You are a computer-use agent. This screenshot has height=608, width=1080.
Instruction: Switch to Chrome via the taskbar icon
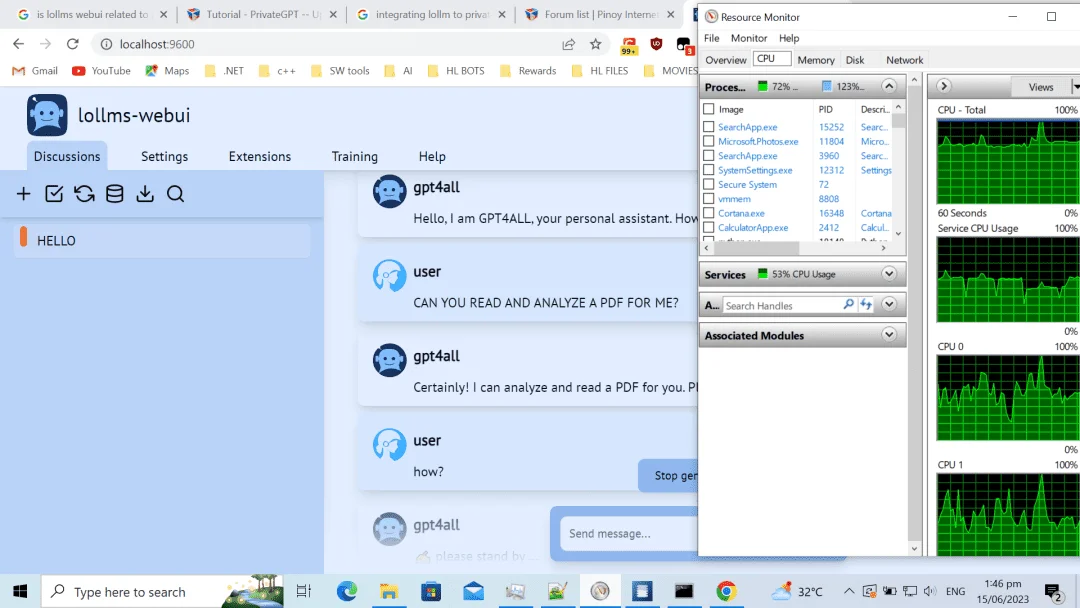click(726, 591)
